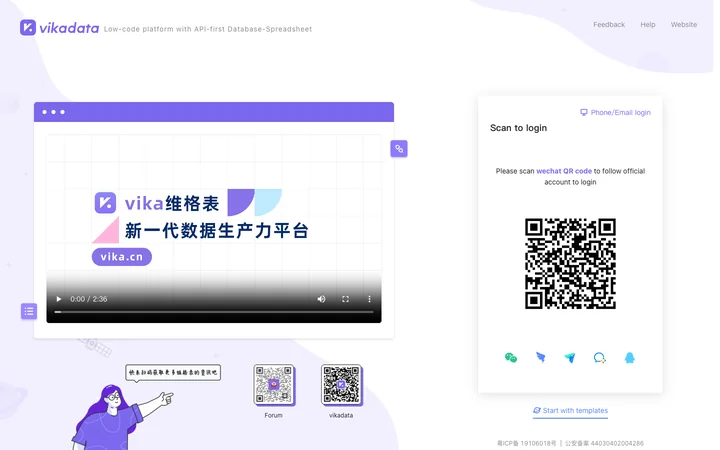Choose the DingTalk login icon

540,357
